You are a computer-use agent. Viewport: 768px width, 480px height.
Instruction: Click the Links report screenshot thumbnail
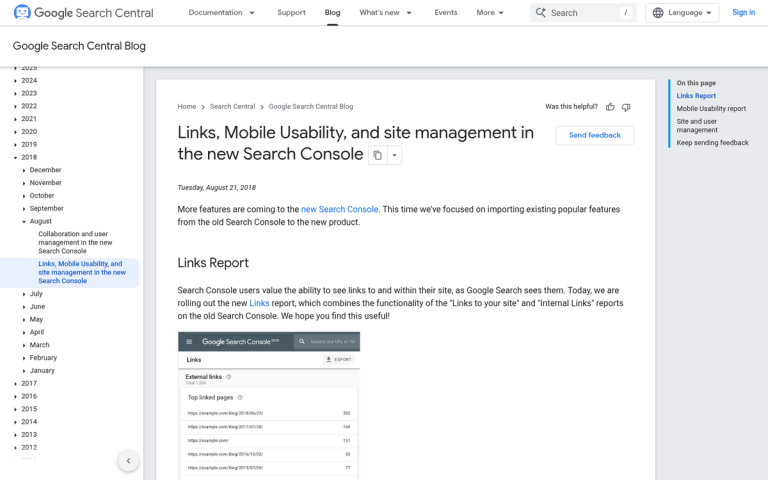pos(269,406)
